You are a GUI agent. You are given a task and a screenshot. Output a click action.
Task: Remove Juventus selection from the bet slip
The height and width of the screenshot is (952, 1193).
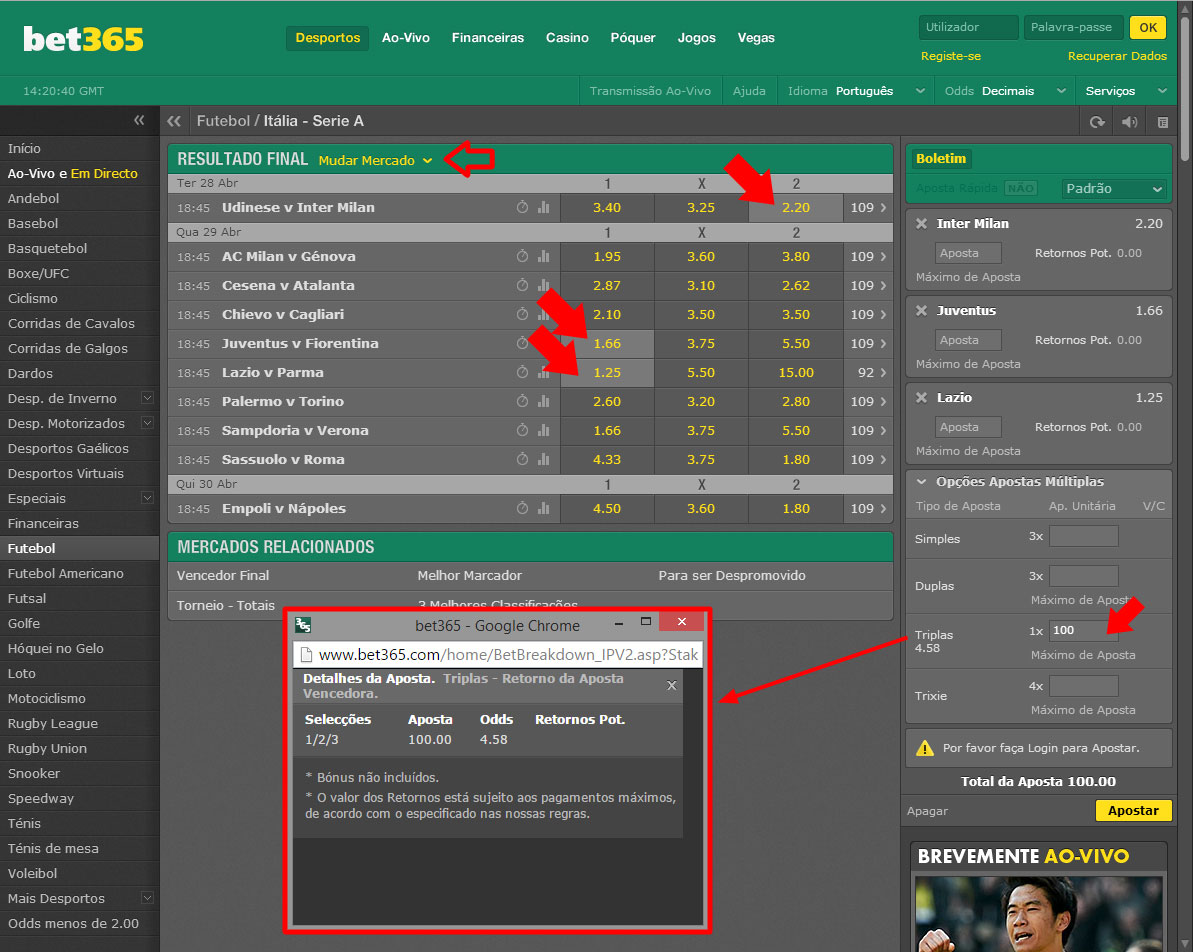pos(921,311)
